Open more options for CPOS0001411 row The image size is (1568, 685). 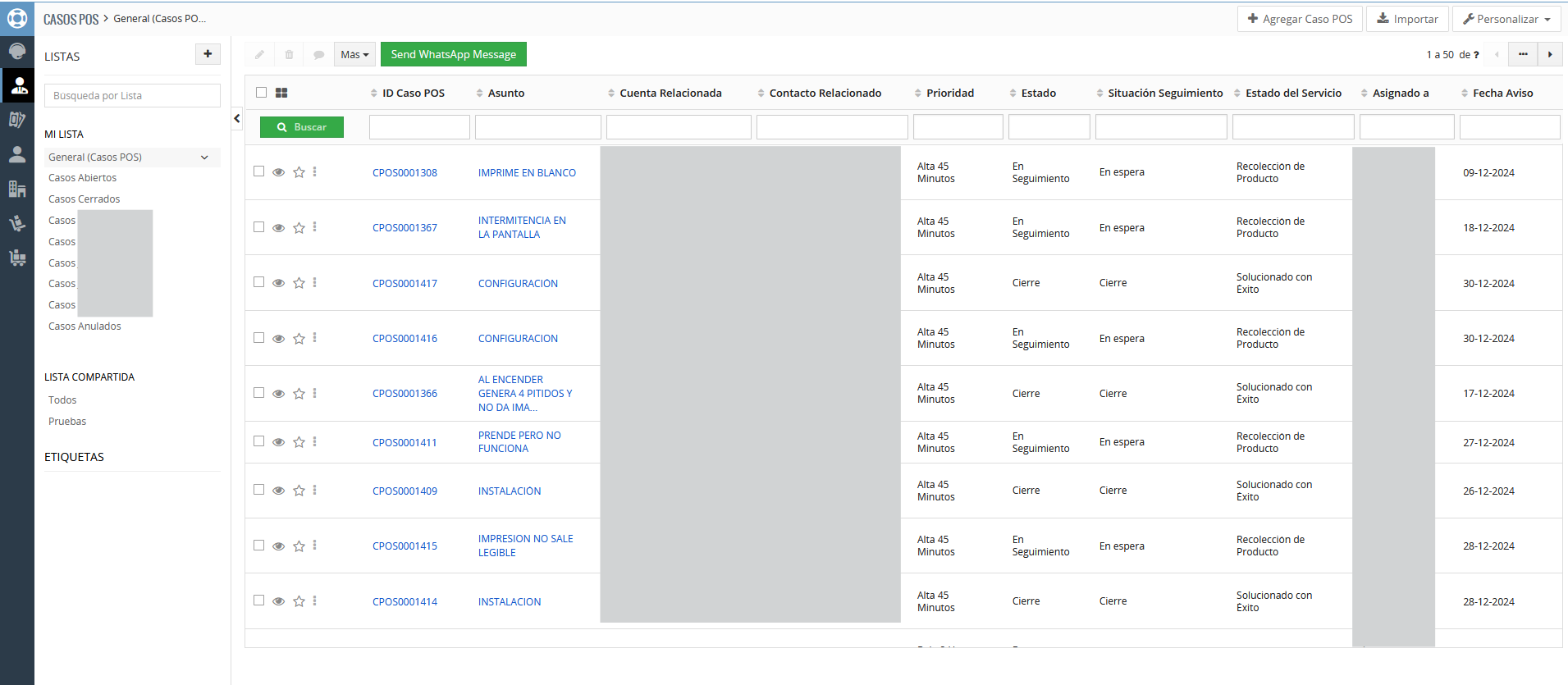314,441
